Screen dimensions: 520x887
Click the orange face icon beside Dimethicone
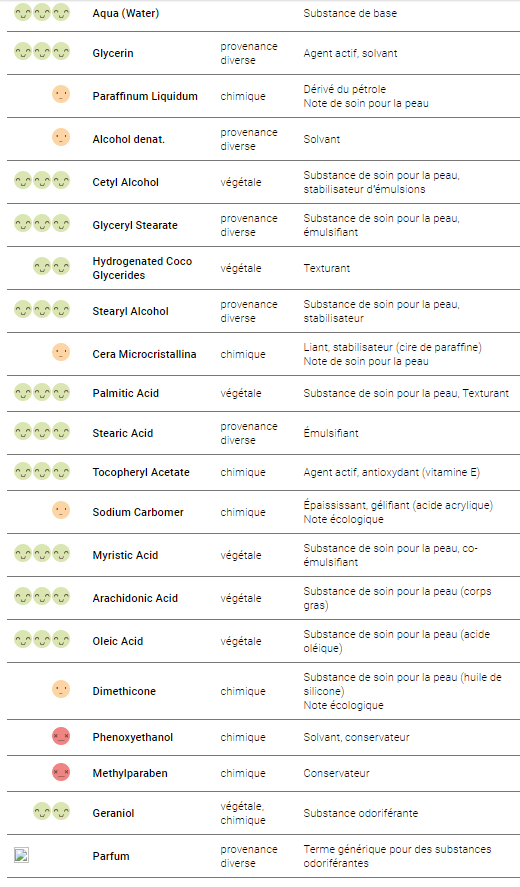pos(61,689)
